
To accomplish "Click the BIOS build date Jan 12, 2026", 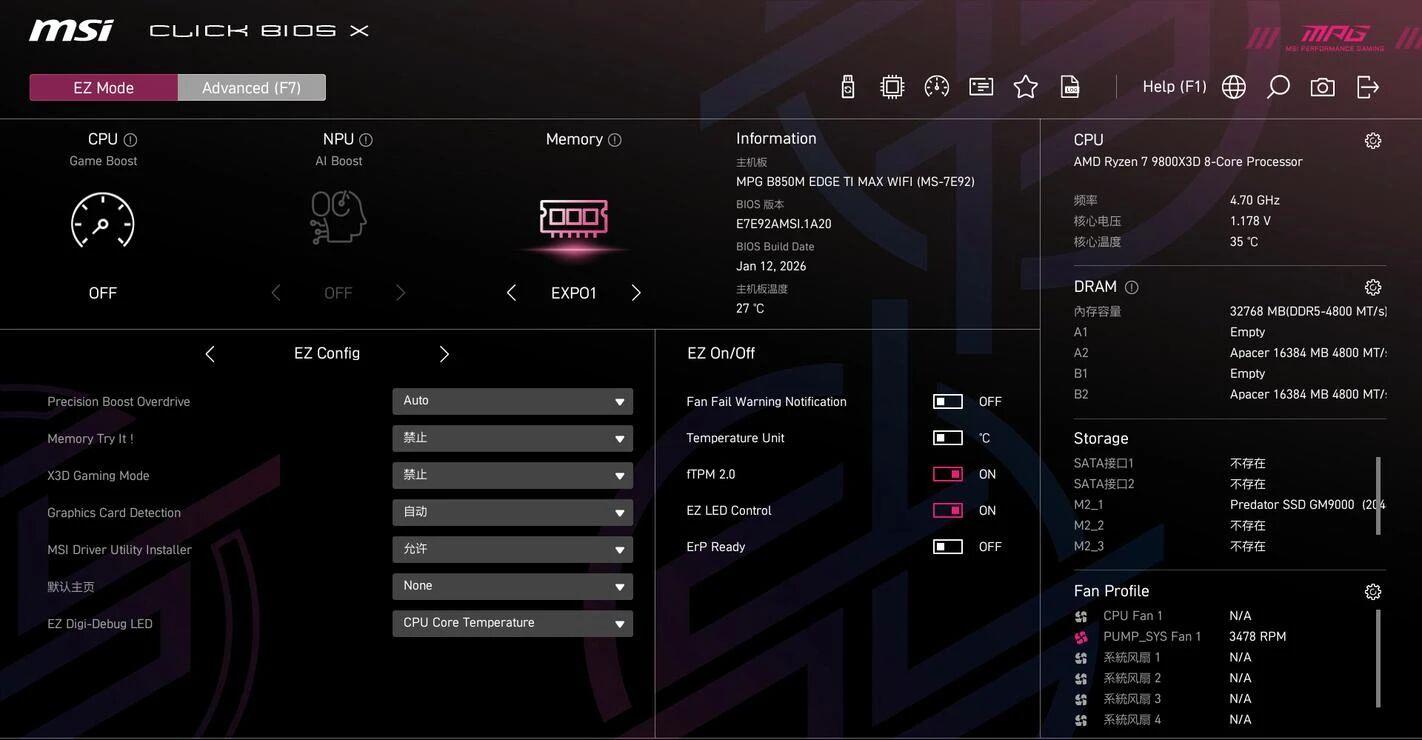I will pos(771,266).
